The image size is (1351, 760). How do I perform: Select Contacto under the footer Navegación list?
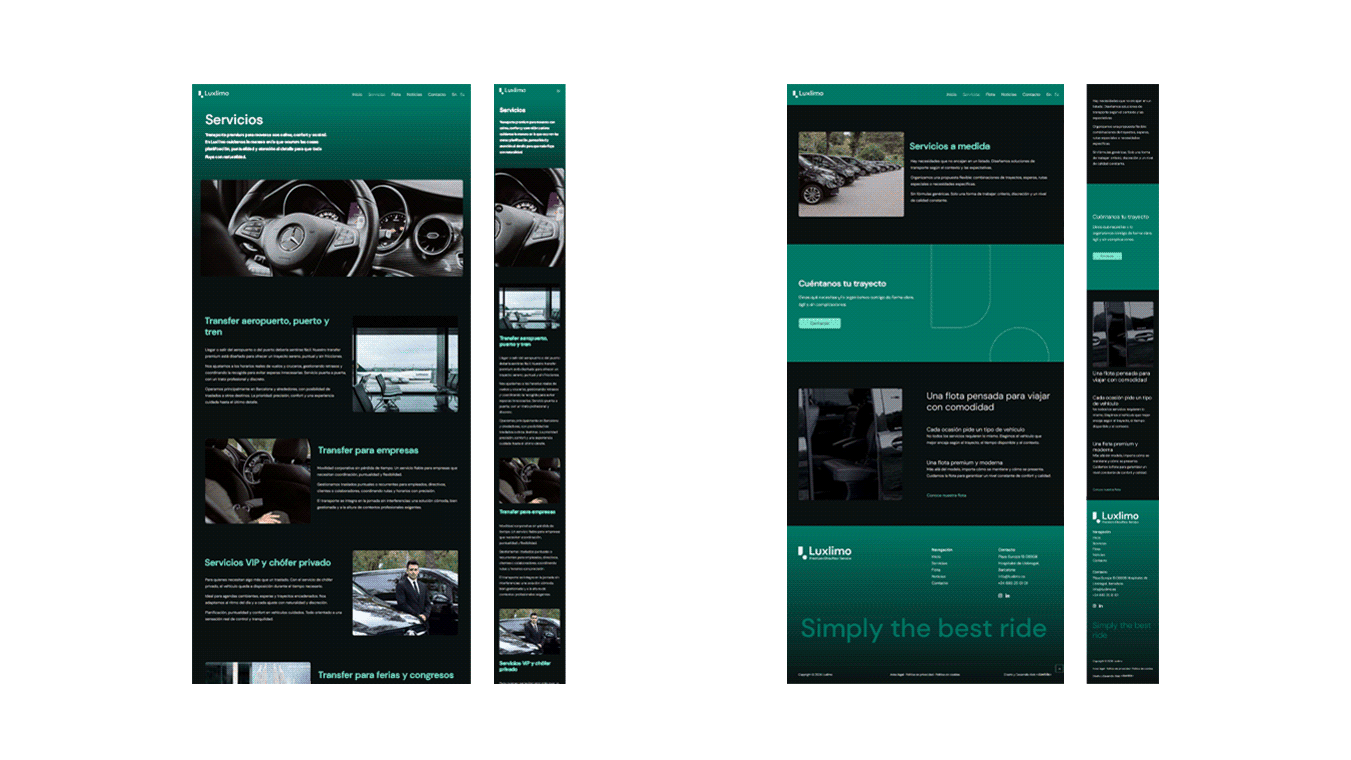click(940, 583)
